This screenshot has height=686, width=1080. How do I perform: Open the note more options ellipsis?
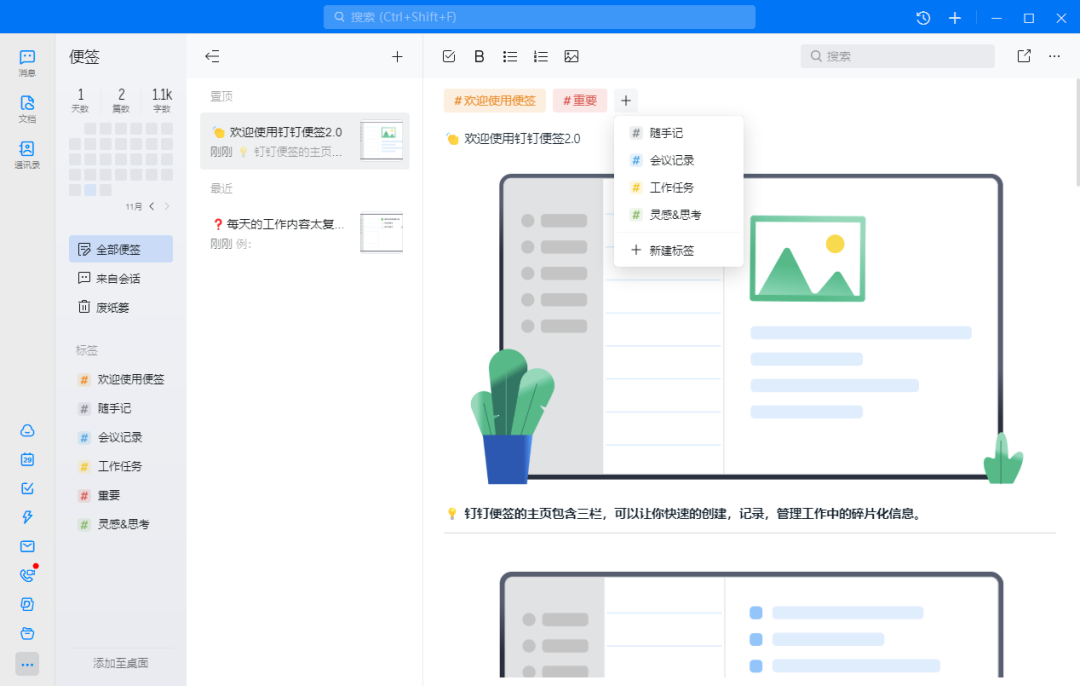click(x=1055, y=56)
